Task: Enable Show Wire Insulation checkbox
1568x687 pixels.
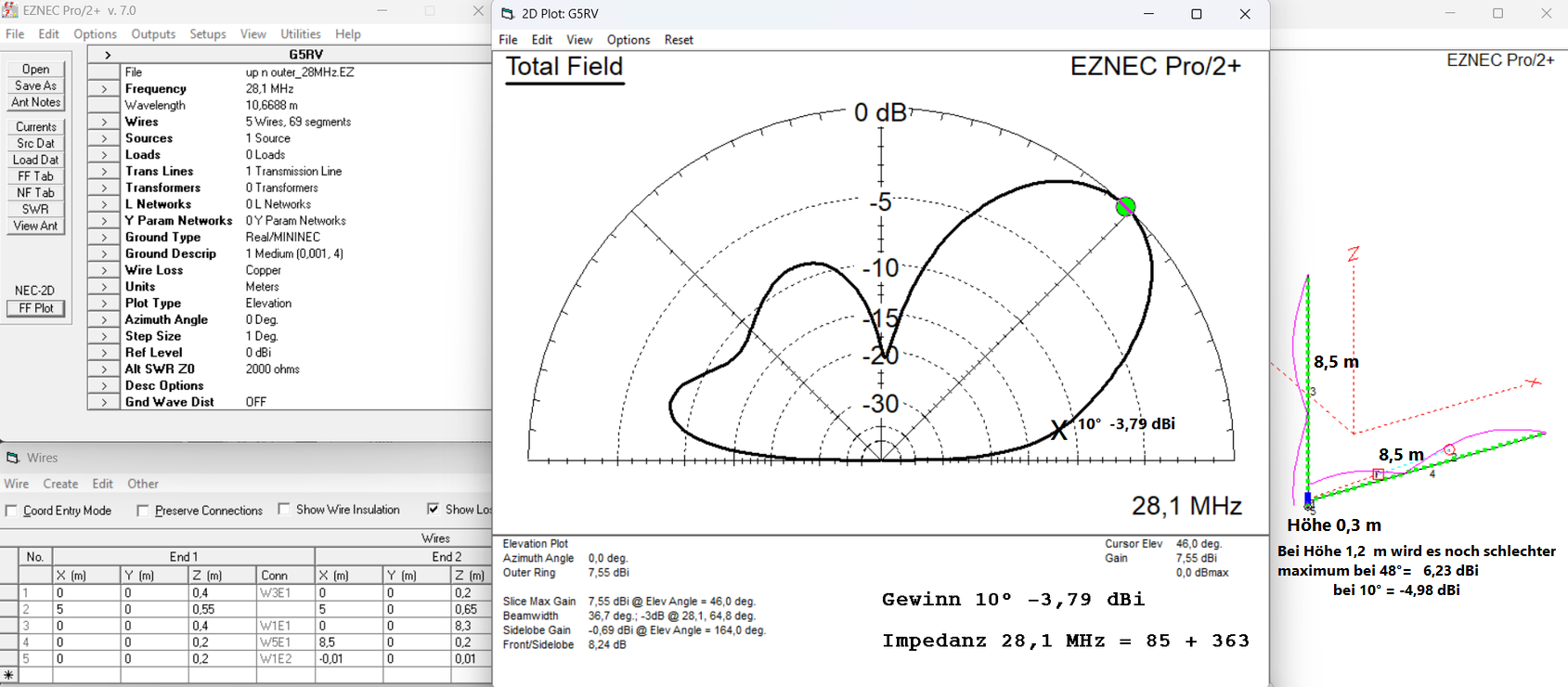Action: (283, 509)
